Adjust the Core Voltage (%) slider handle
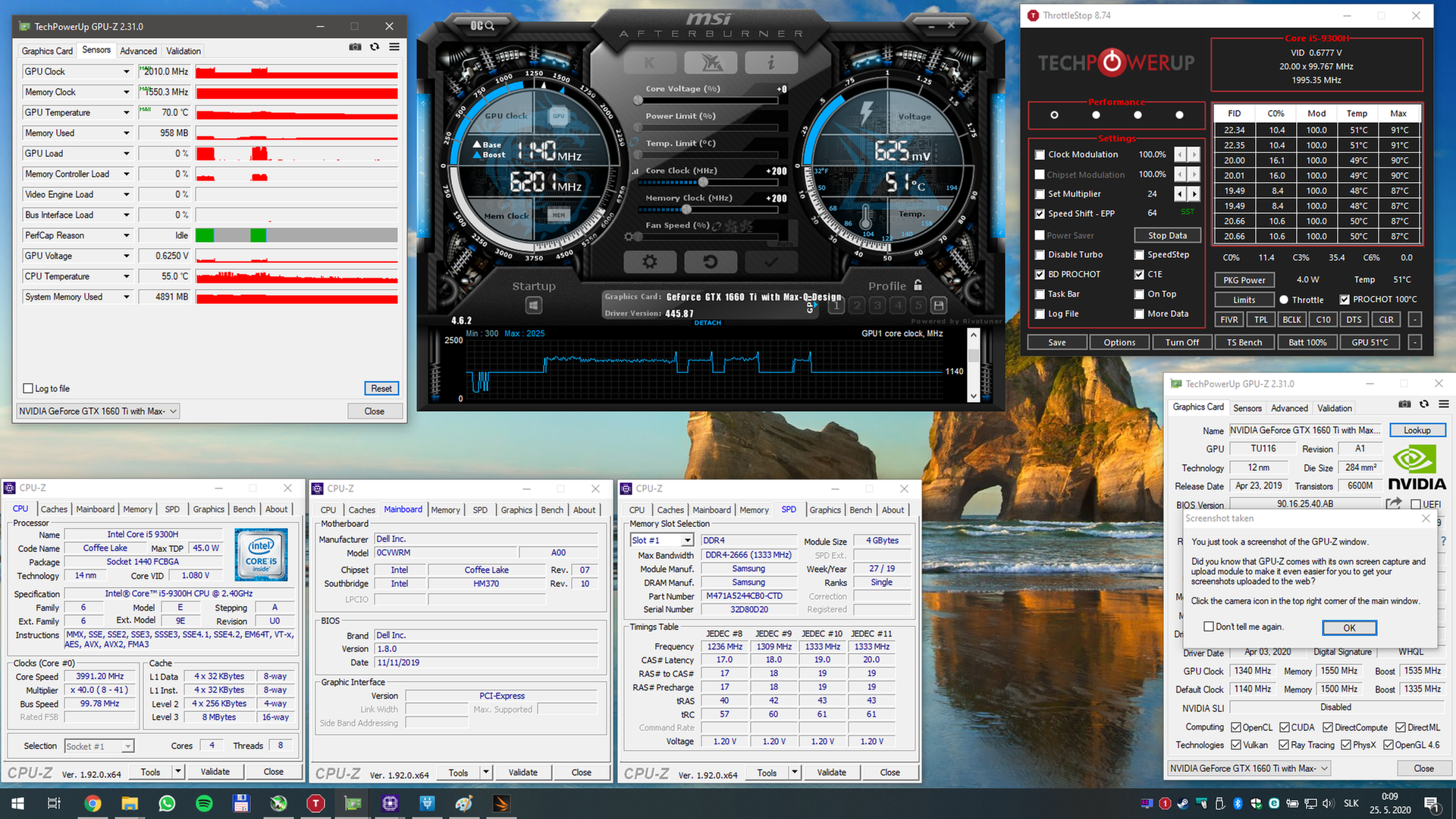The image size is (1456, 819). coord(639,100)
